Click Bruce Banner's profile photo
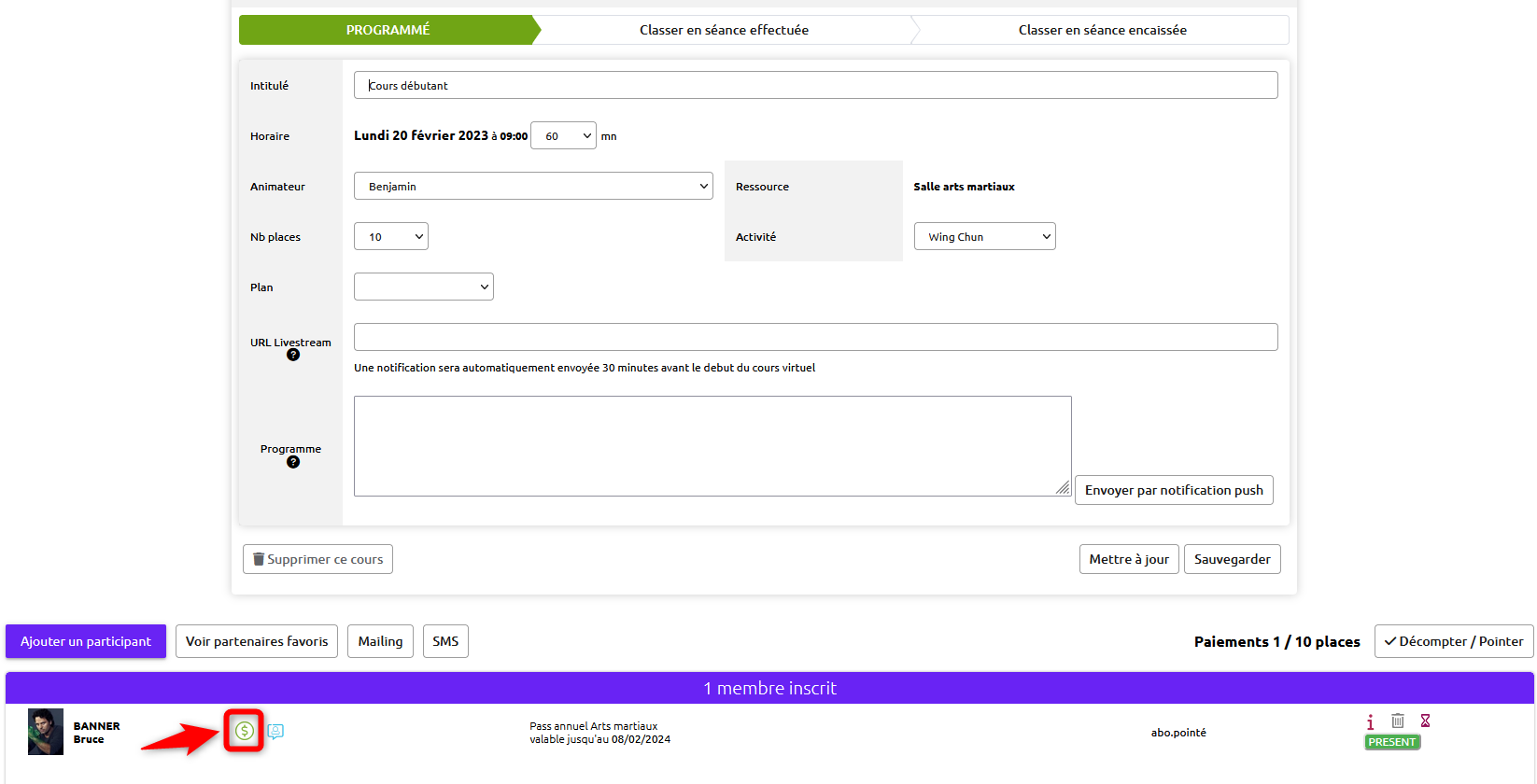This screenshot has height=784, width=1537. click(46, 732)
